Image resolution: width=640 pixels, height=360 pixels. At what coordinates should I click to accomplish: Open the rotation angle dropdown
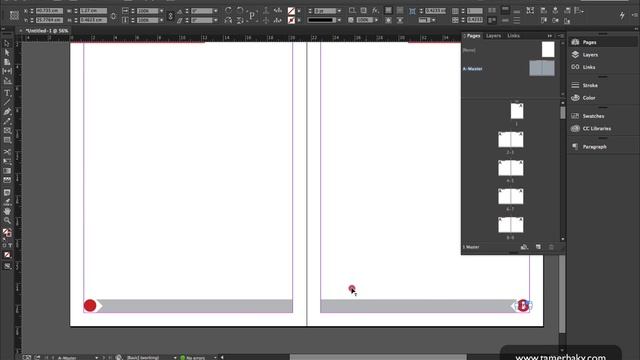pos(216,11)
